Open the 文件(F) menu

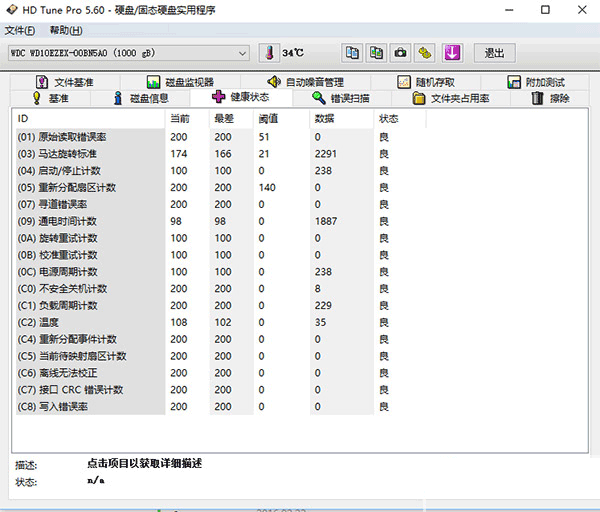tap(20, 30)
